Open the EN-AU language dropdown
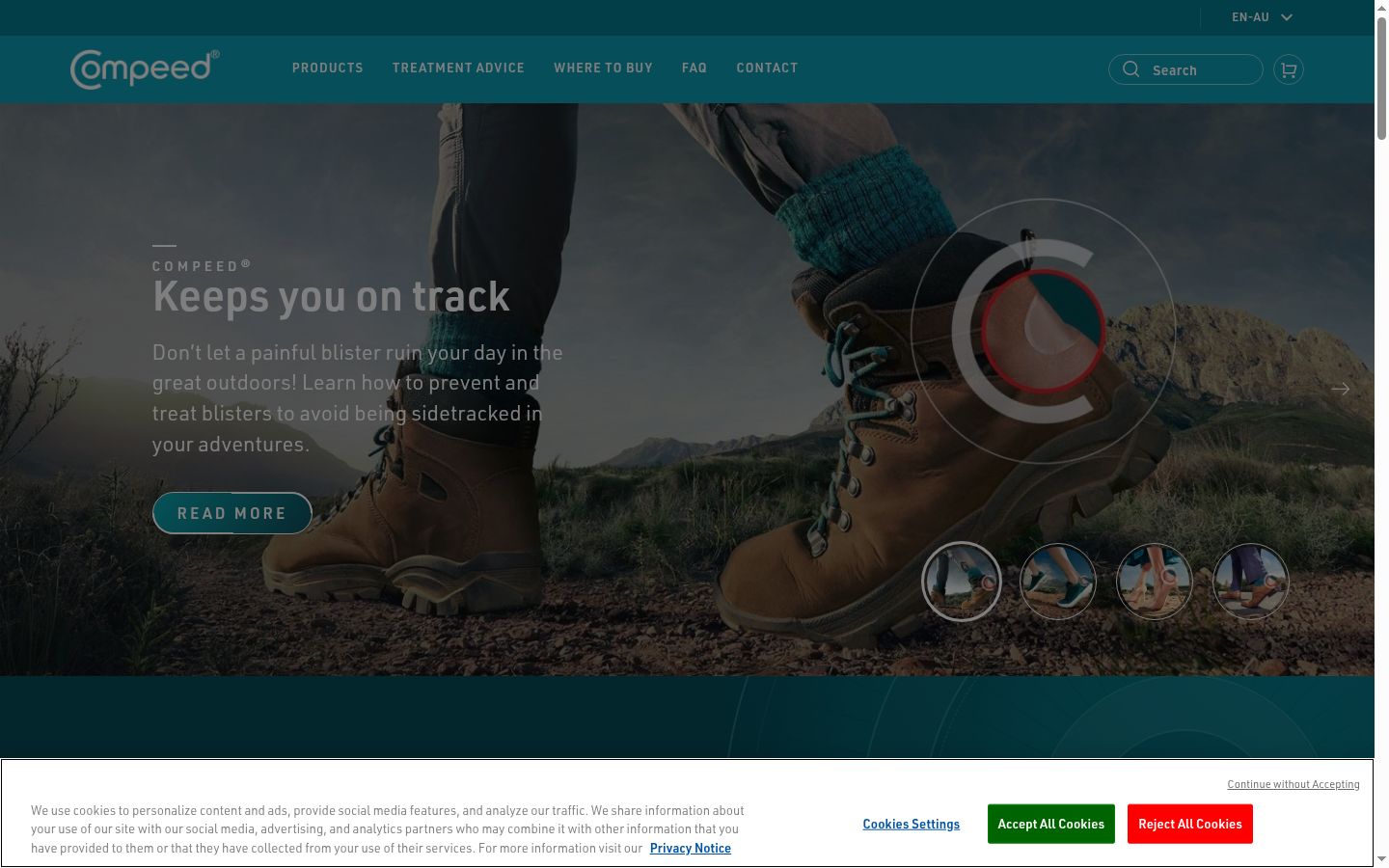 tap(1262, 17)
